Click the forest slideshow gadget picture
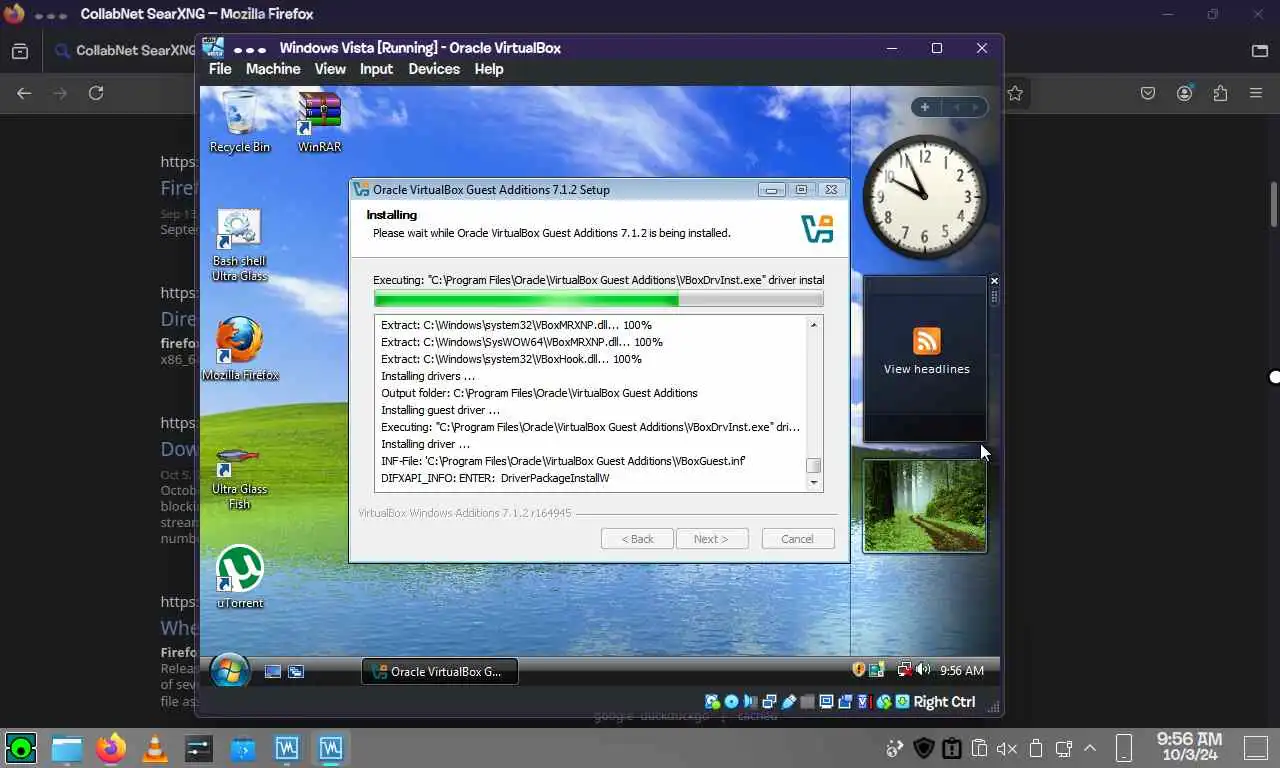This screenshot has height=768, width=1280. (x=925, y=506)
